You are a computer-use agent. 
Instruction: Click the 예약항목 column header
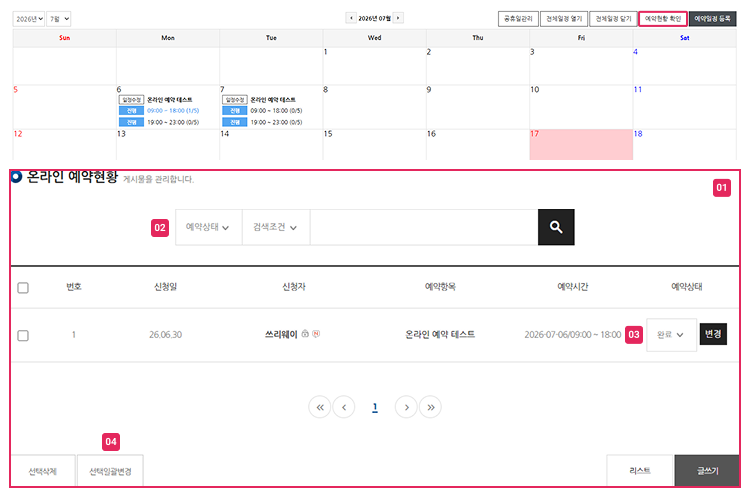point(440,287)
